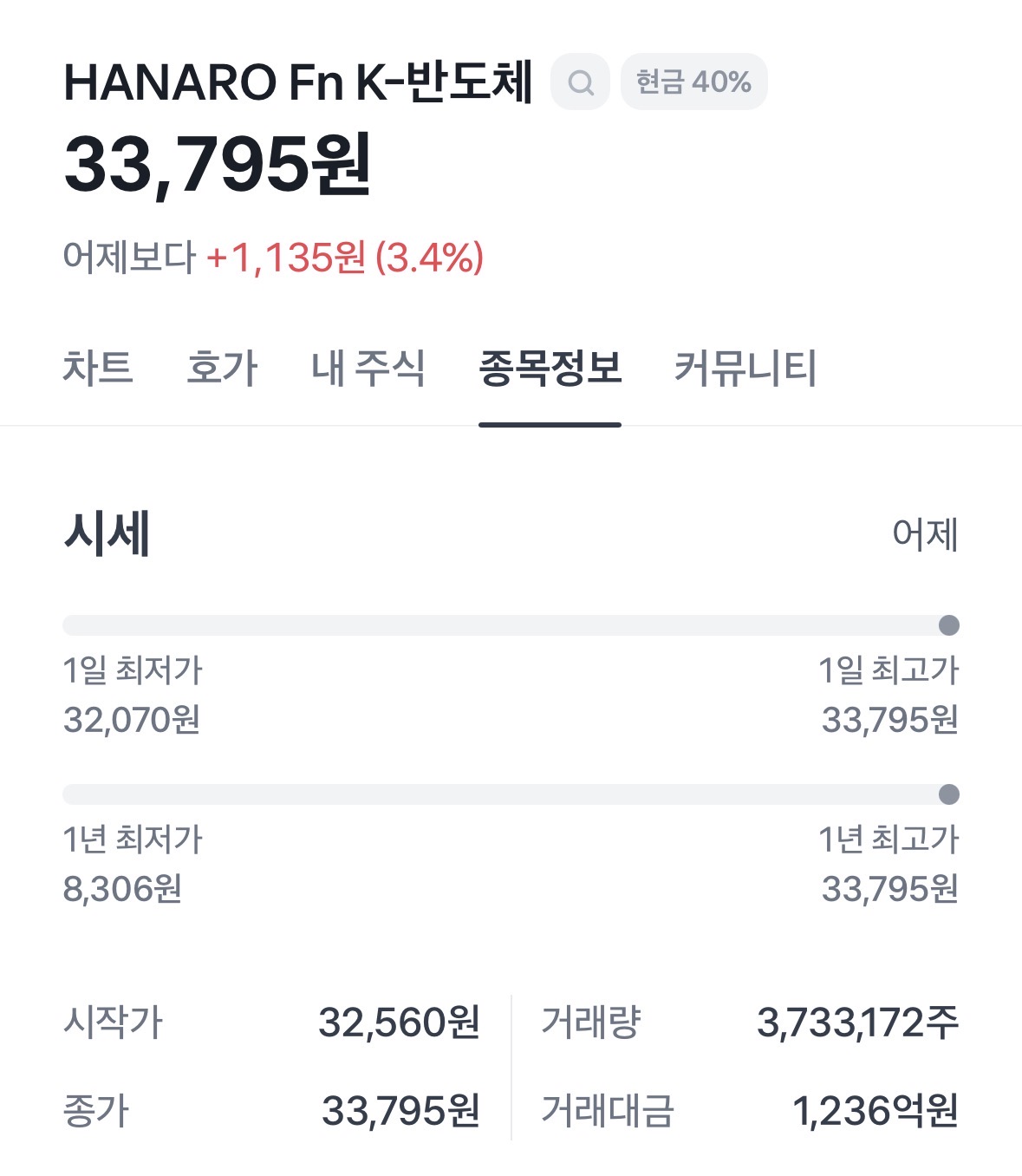Tap the 시작가 32,560원 row
The height and width of the screenshot is (1176, 1022).
[x=271, y=1022]
